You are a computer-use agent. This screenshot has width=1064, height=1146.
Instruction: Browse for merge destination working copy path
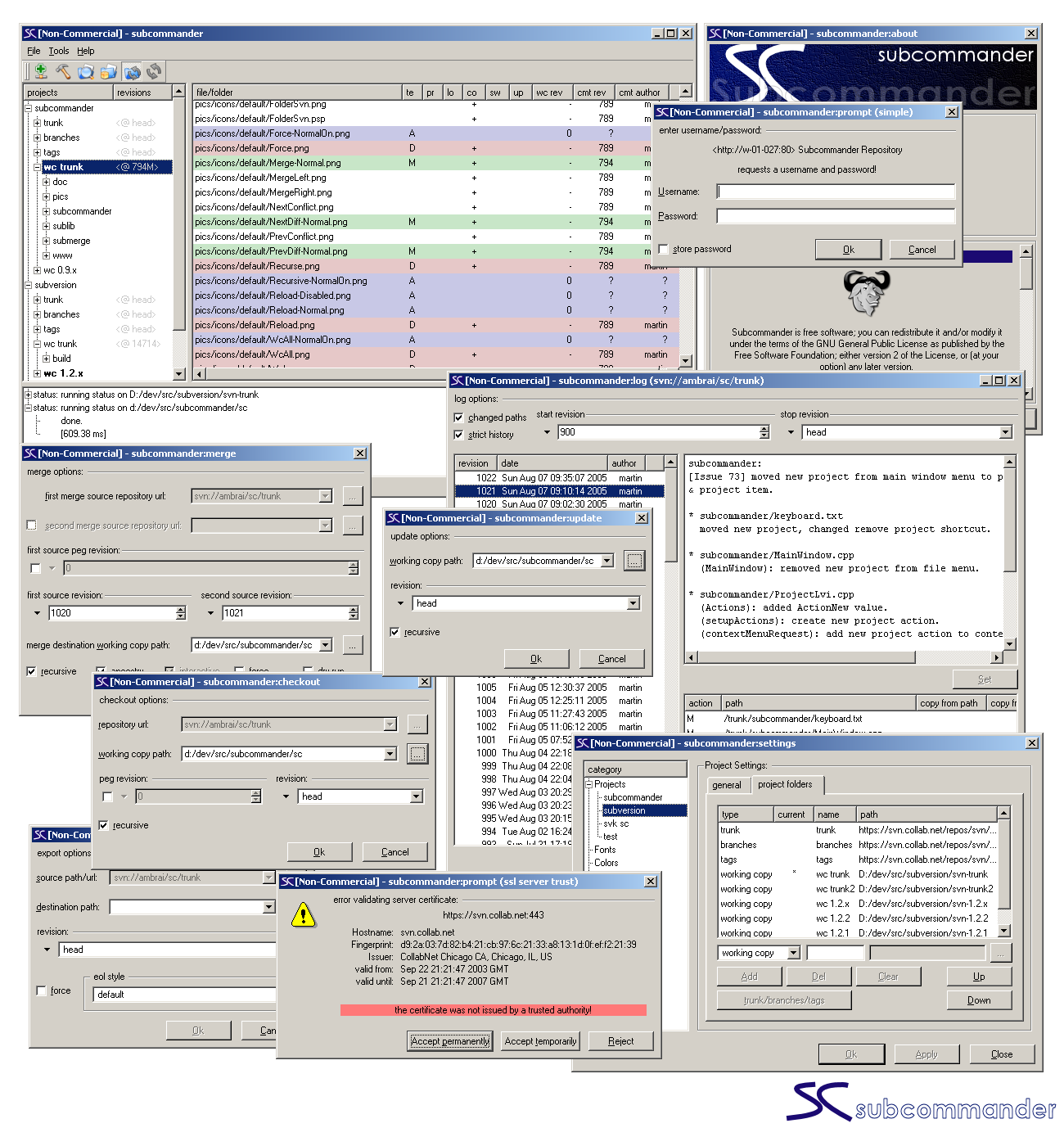coord(353,645)
